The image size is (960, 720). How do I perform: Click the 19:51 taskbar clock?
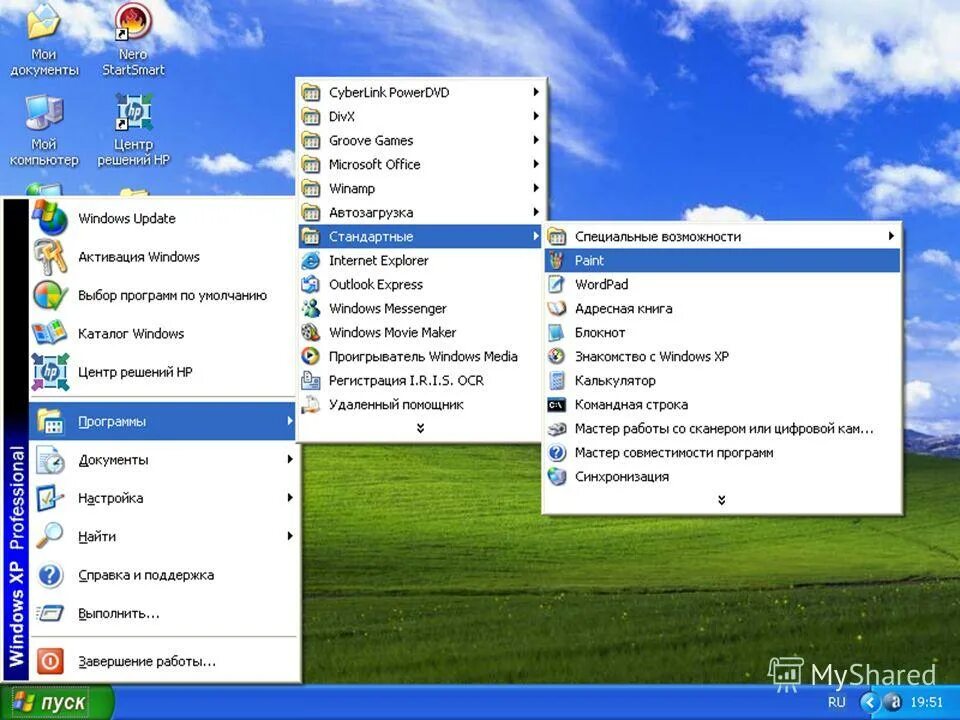pyautogui.click(x=926, y=702)
